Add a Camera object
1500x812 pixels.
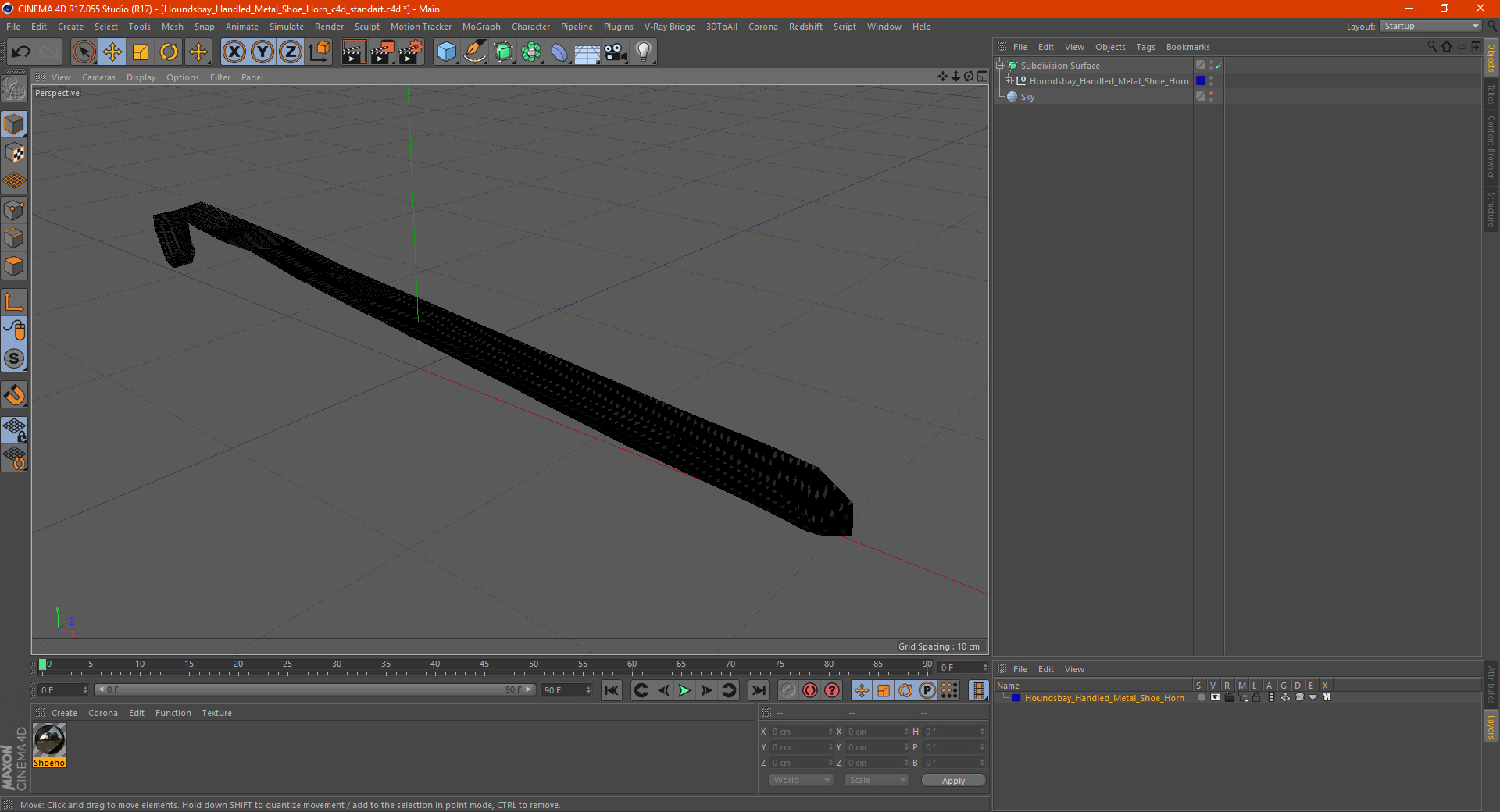[616, 52]
